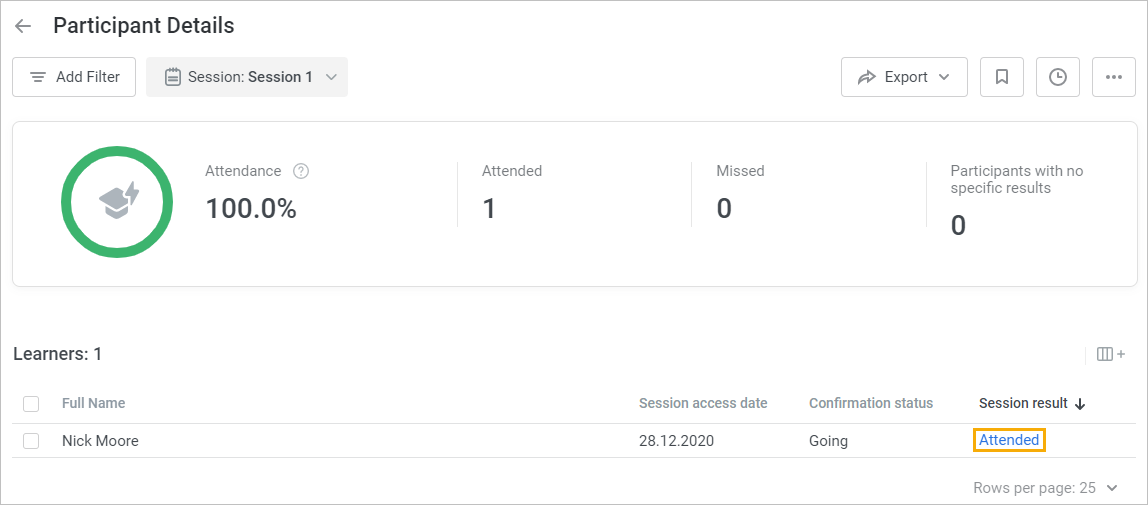Check the Nick Moore row checkbox

[31, 441]
